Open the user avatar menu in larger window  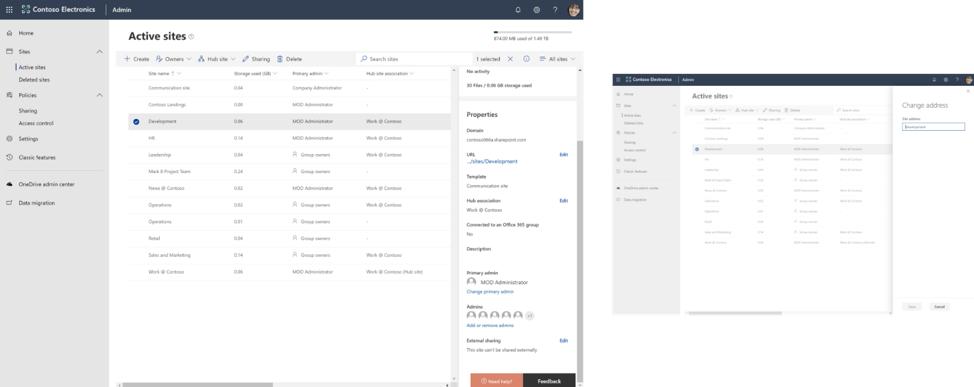point(574,10)
